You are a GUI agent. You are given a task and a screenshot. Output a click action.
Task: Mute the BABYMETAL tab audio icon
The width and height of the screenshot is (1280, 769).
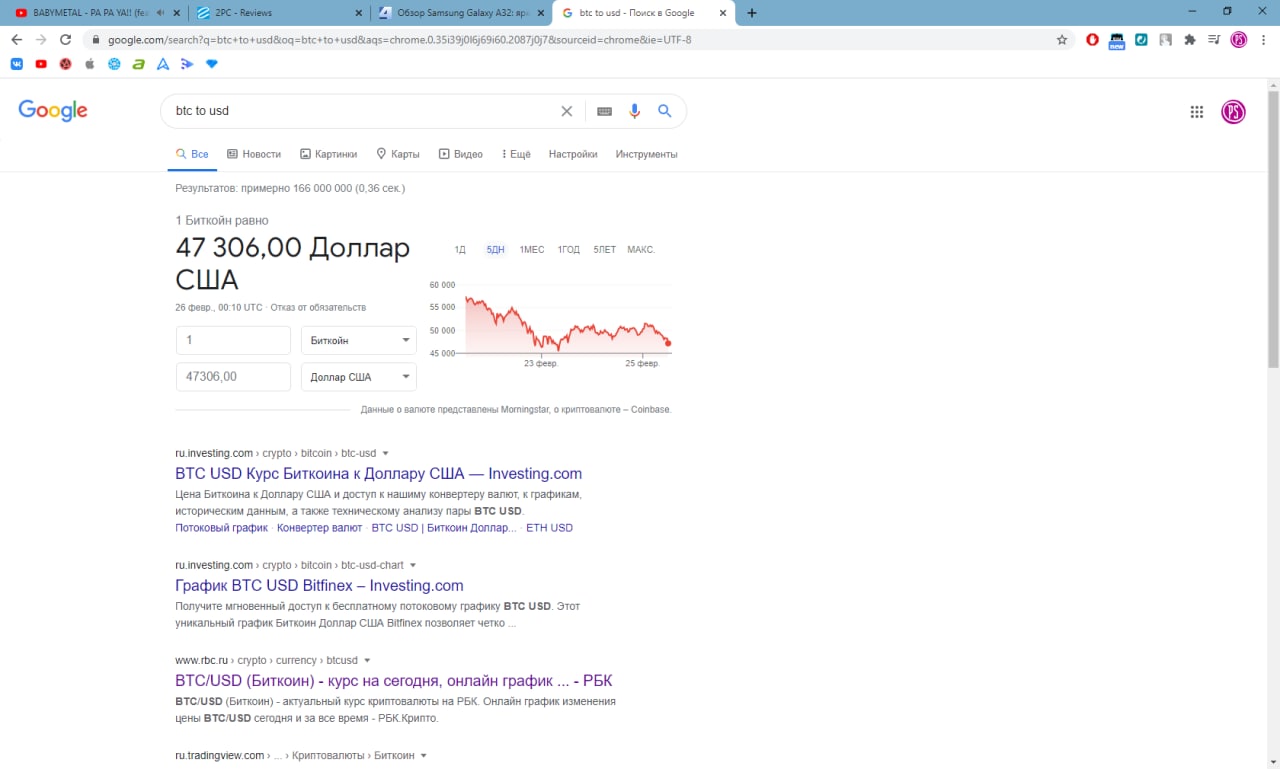click(161, 13)
